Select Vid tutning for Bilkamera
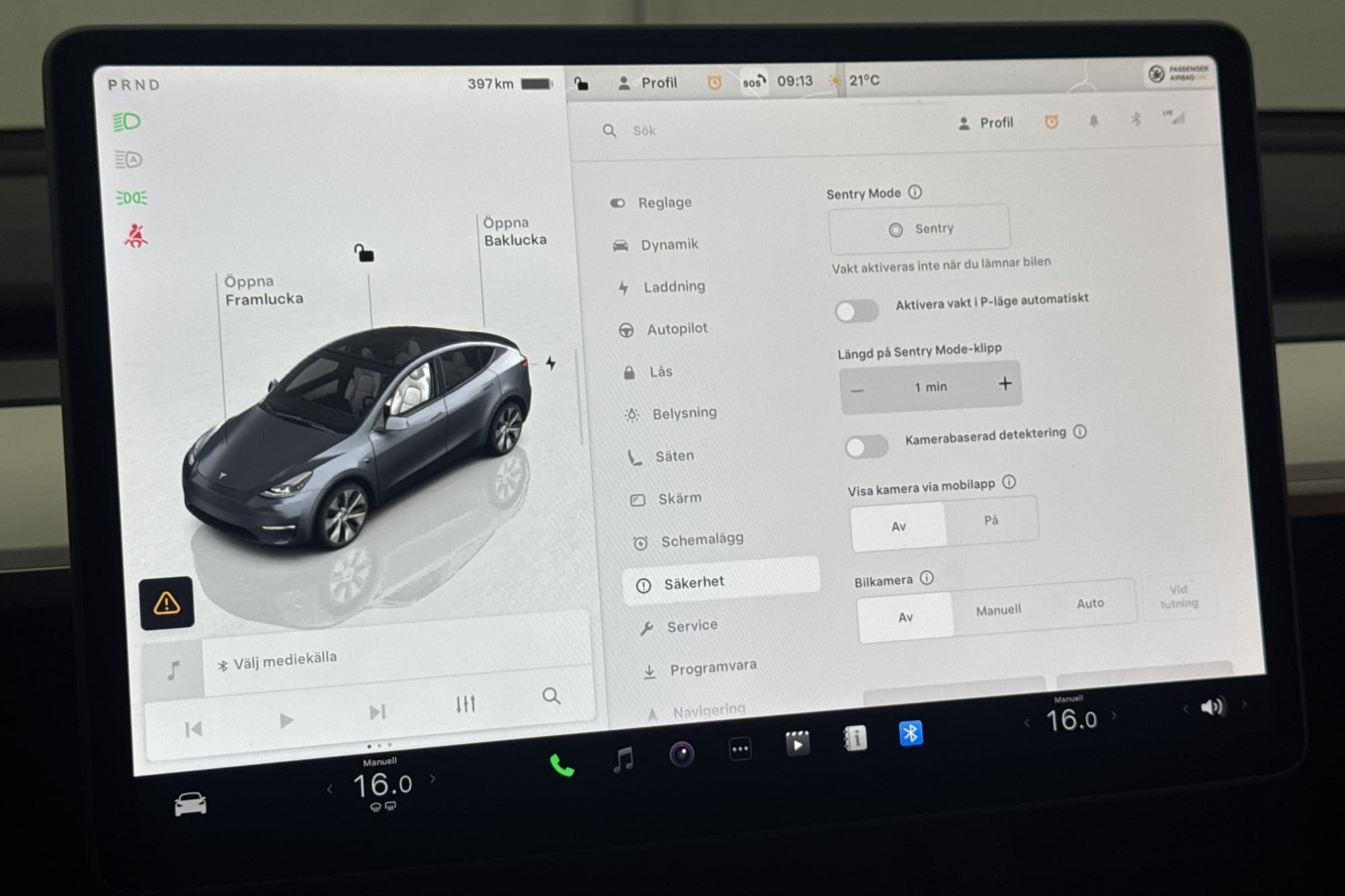 [x=1178, y=596]
